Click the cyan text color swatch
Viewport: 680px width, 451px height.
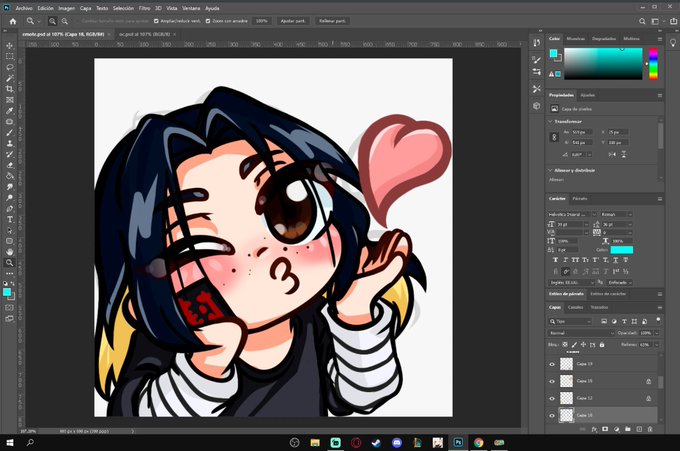point(621,250)
